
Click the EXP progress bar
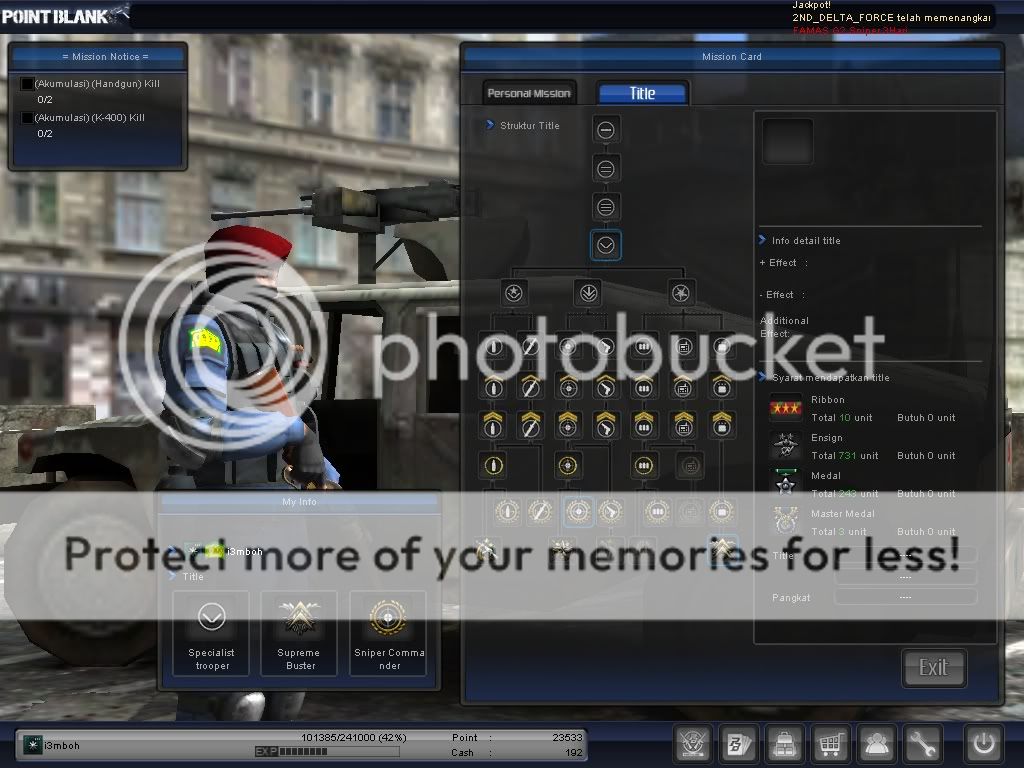(327, 752)
